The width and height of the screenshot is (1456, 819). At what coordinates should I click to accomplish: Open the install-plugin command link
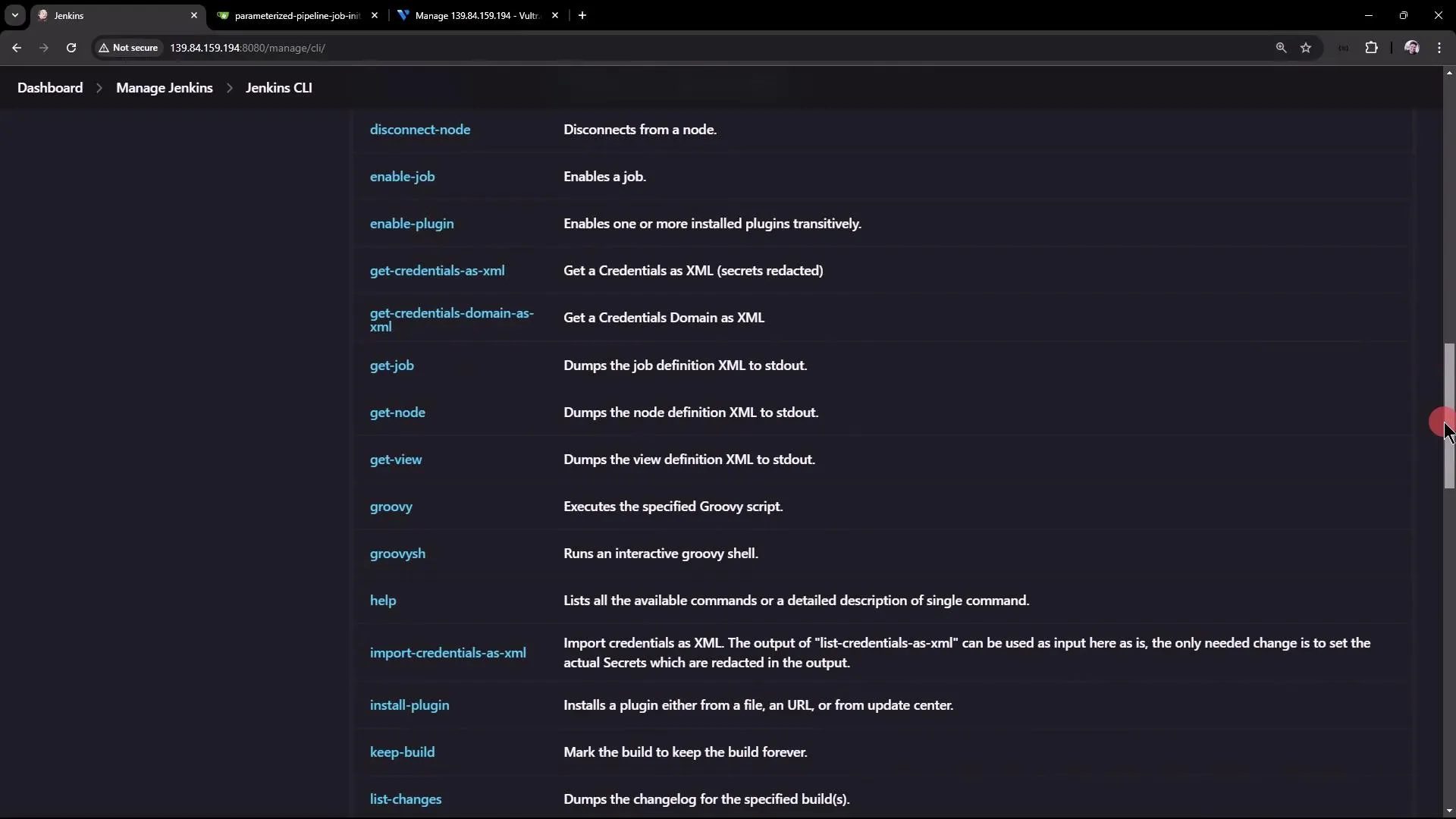click(x=409, y=704)
